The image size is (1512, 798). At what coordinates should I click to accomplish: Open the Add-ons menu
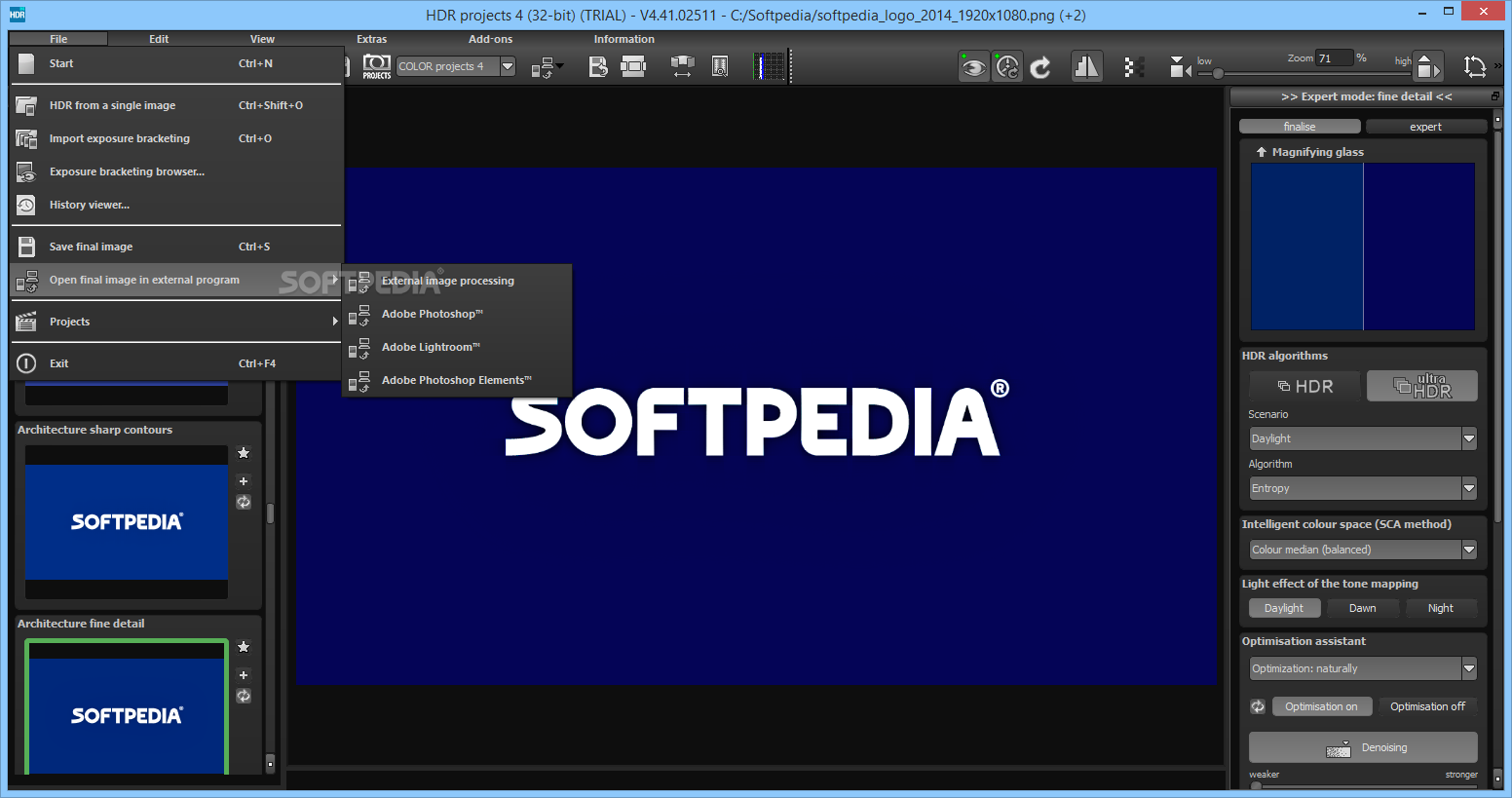pyautogui.click(x=490, y=39)
